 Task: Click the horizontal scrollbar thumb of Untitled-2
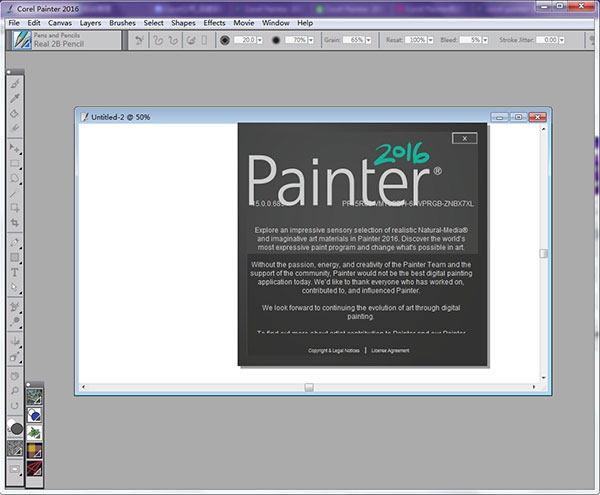click(x=309, y=388)
